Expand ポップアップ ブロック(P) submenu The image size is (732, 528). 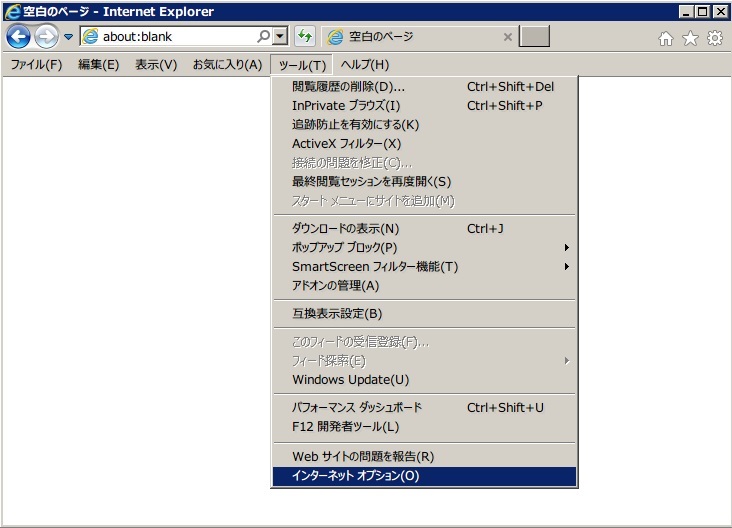(x=424, y=247)
